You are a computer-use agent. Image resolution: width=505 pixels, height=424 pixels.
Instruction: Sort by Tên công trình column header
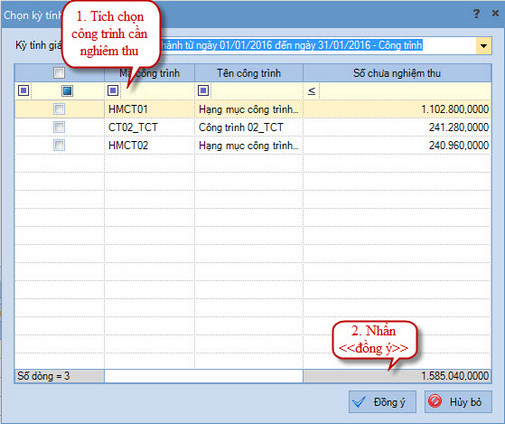click(x=249, y=73)
